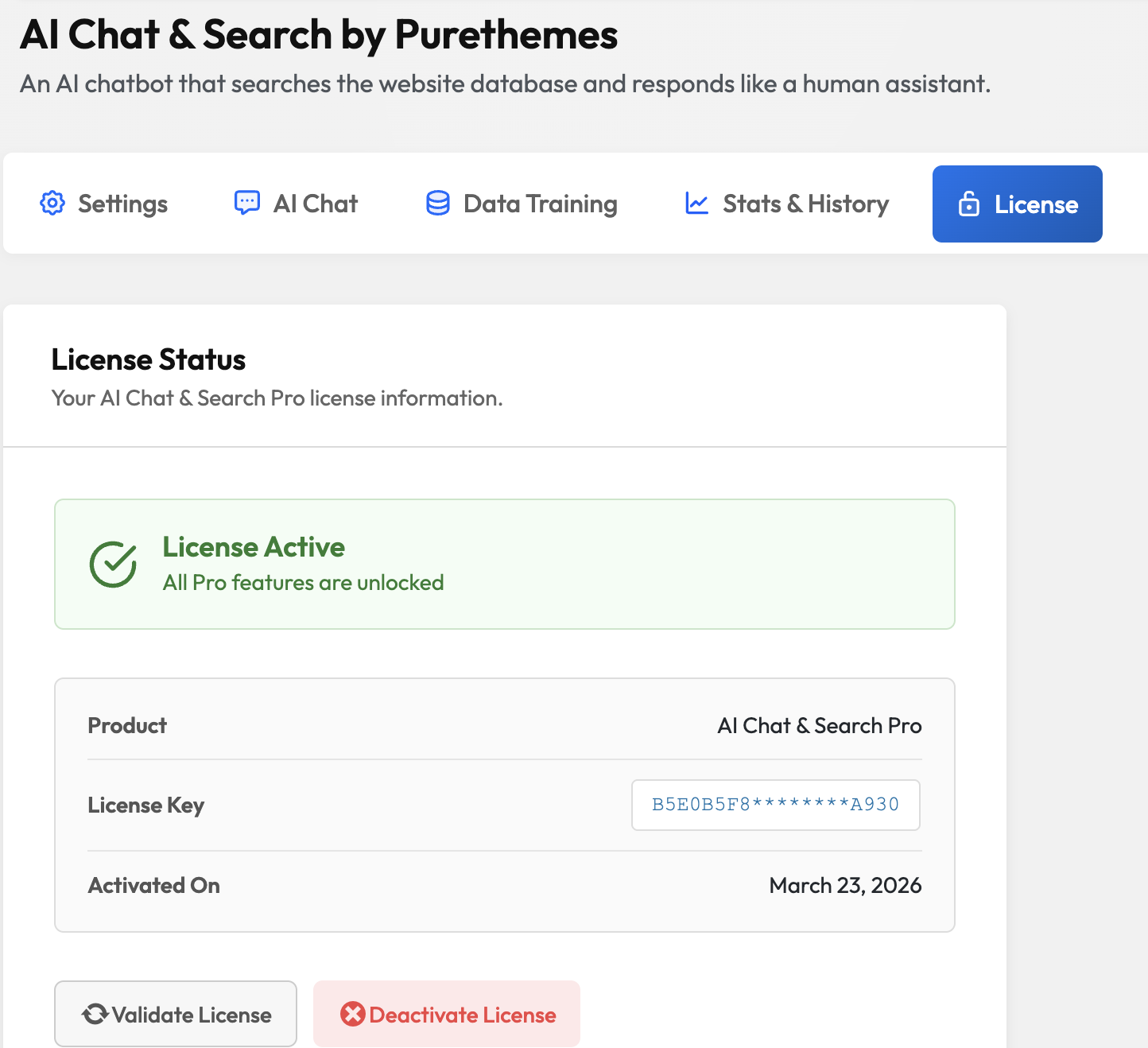The height and width of the screenshot is (1048, 1148).
Task: Open the Data Training tab
Action: click(522, 204)
